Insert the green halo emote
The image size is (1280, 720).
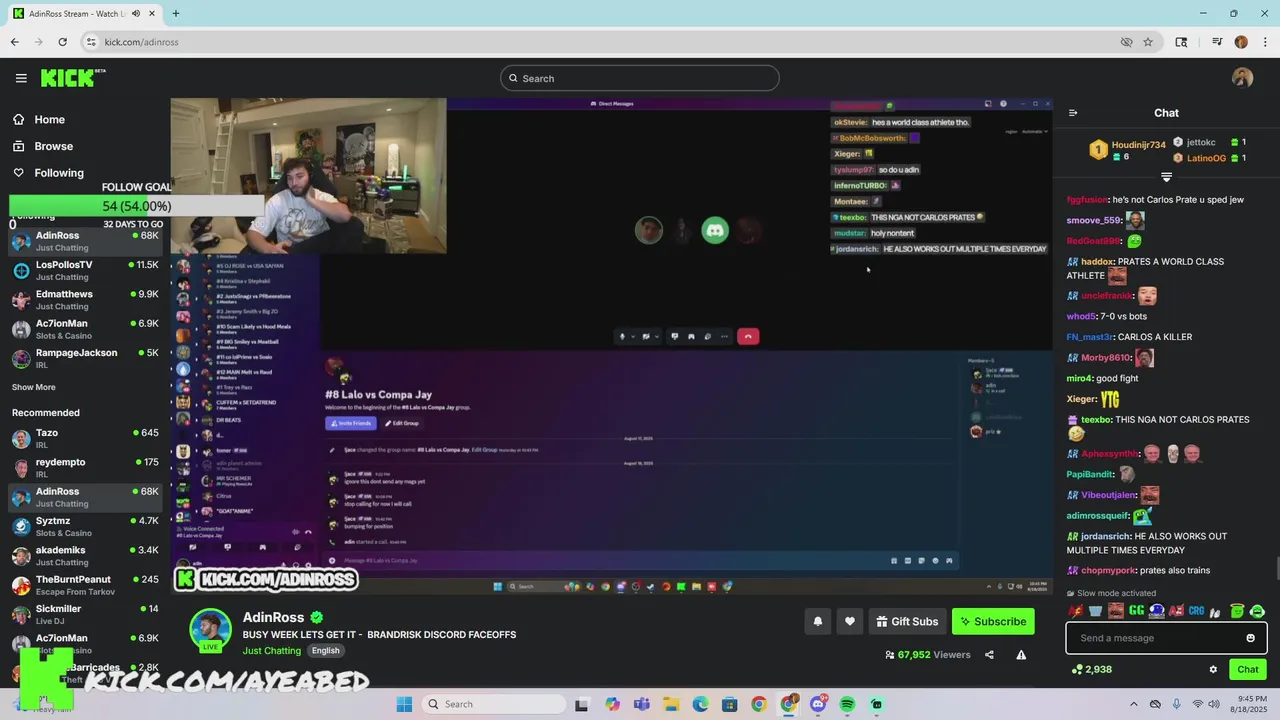(x=1237, y=610)
